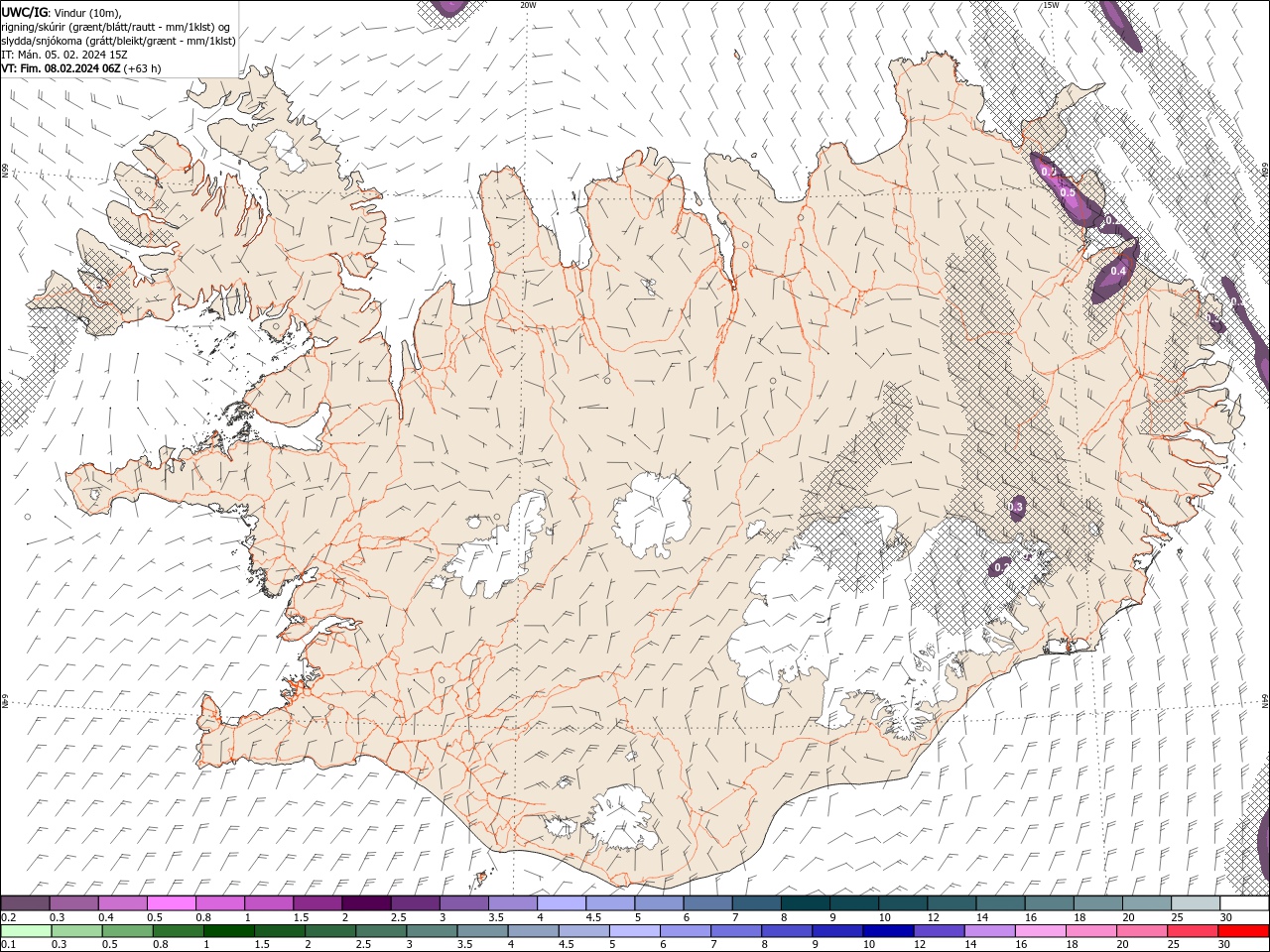Click the '12' label under the top legend row
The image size is (1270, 952).
tap(933, 917)
